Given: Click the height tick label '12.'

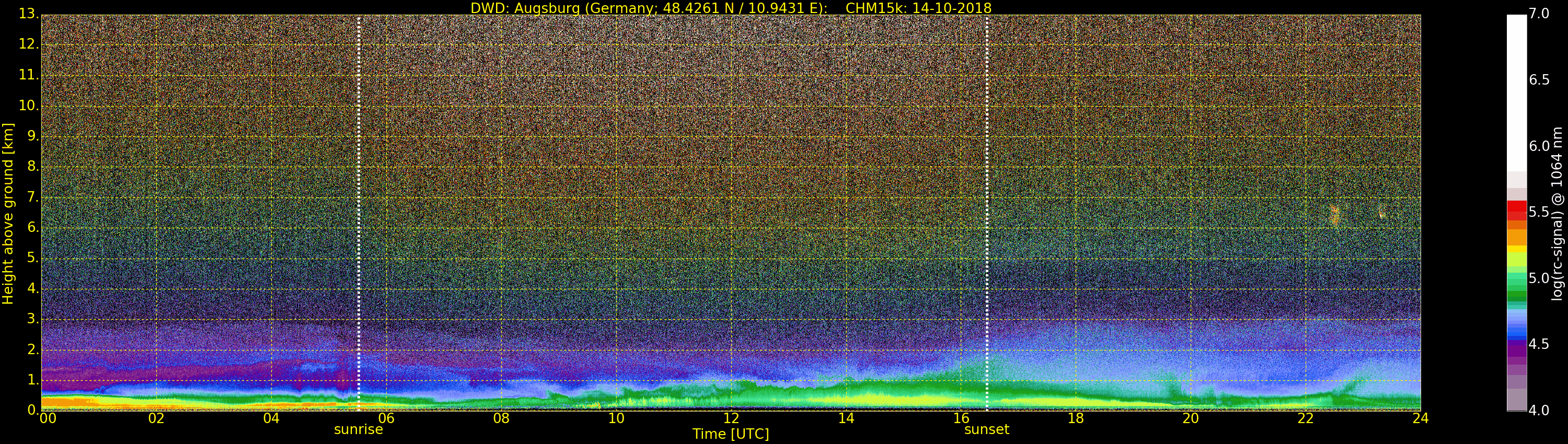Looking at the screenshot, I should (29, 44).
